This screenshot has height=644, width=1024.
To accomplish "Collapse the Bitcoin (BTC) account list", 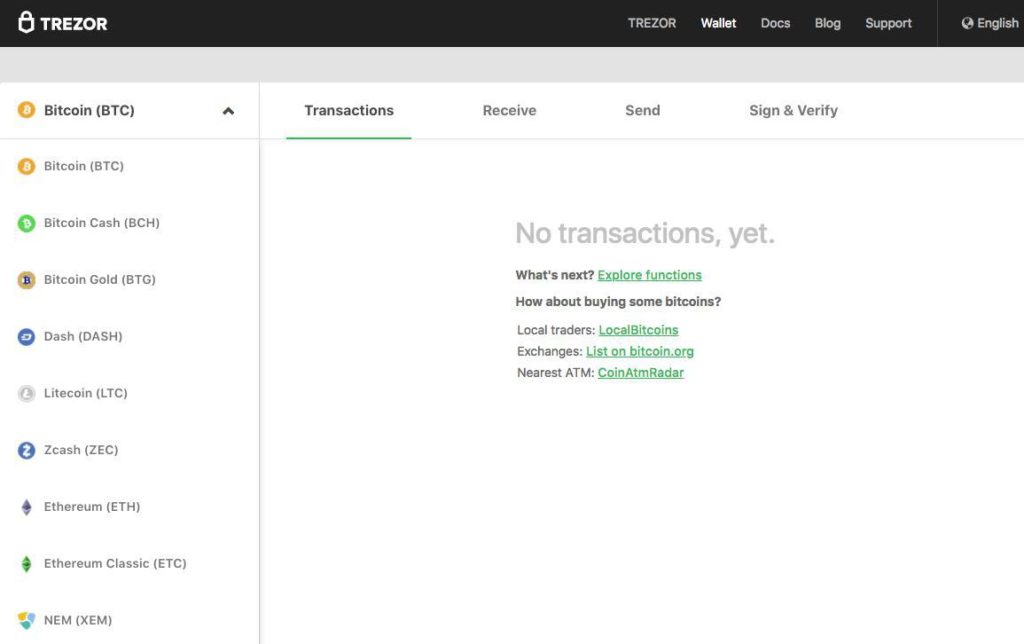I will pos(228,111).
